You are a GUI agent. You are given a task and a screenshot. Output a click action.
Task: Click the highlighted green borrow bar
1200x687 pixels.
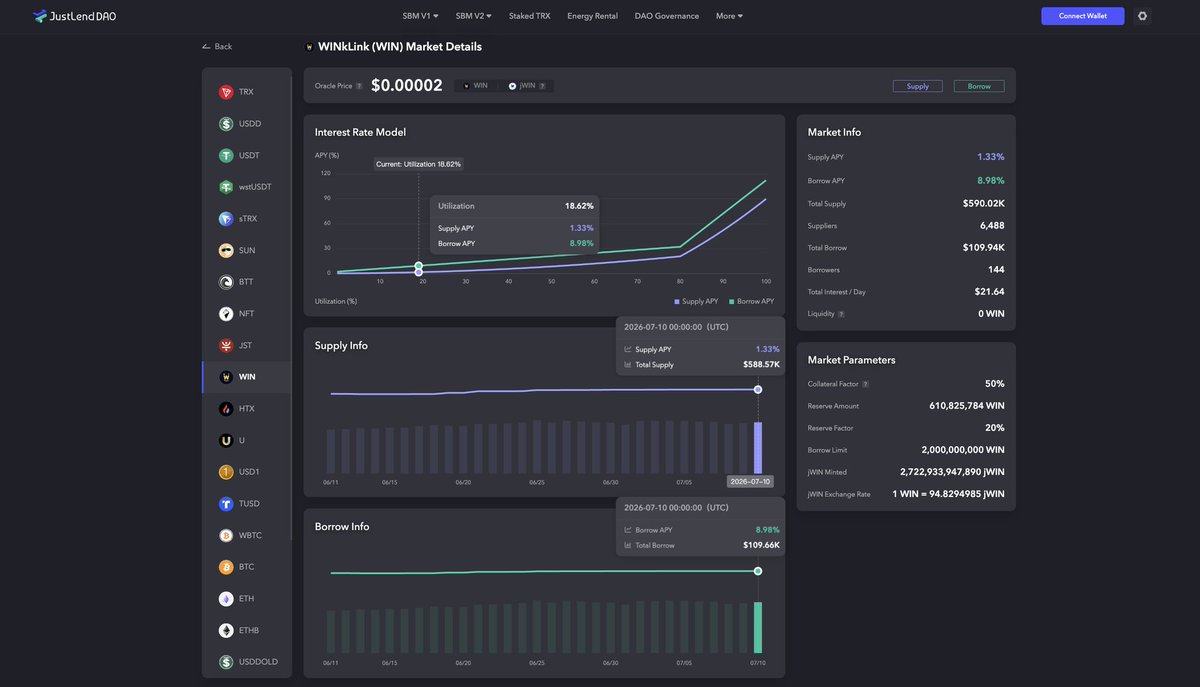pos(758,628)
